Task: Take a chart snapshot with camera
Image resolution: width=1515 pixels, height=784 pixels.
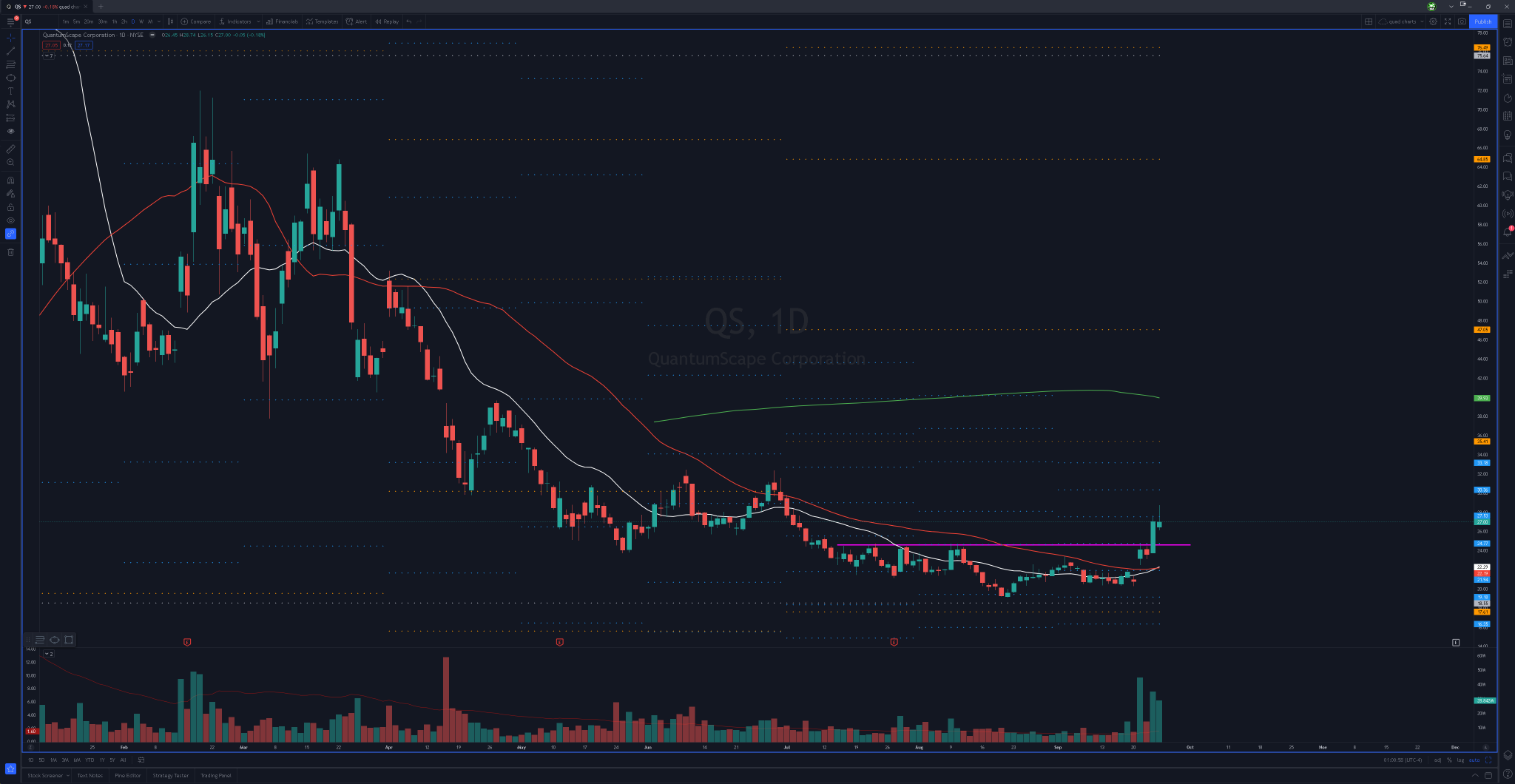Action: coord(1462,21)
